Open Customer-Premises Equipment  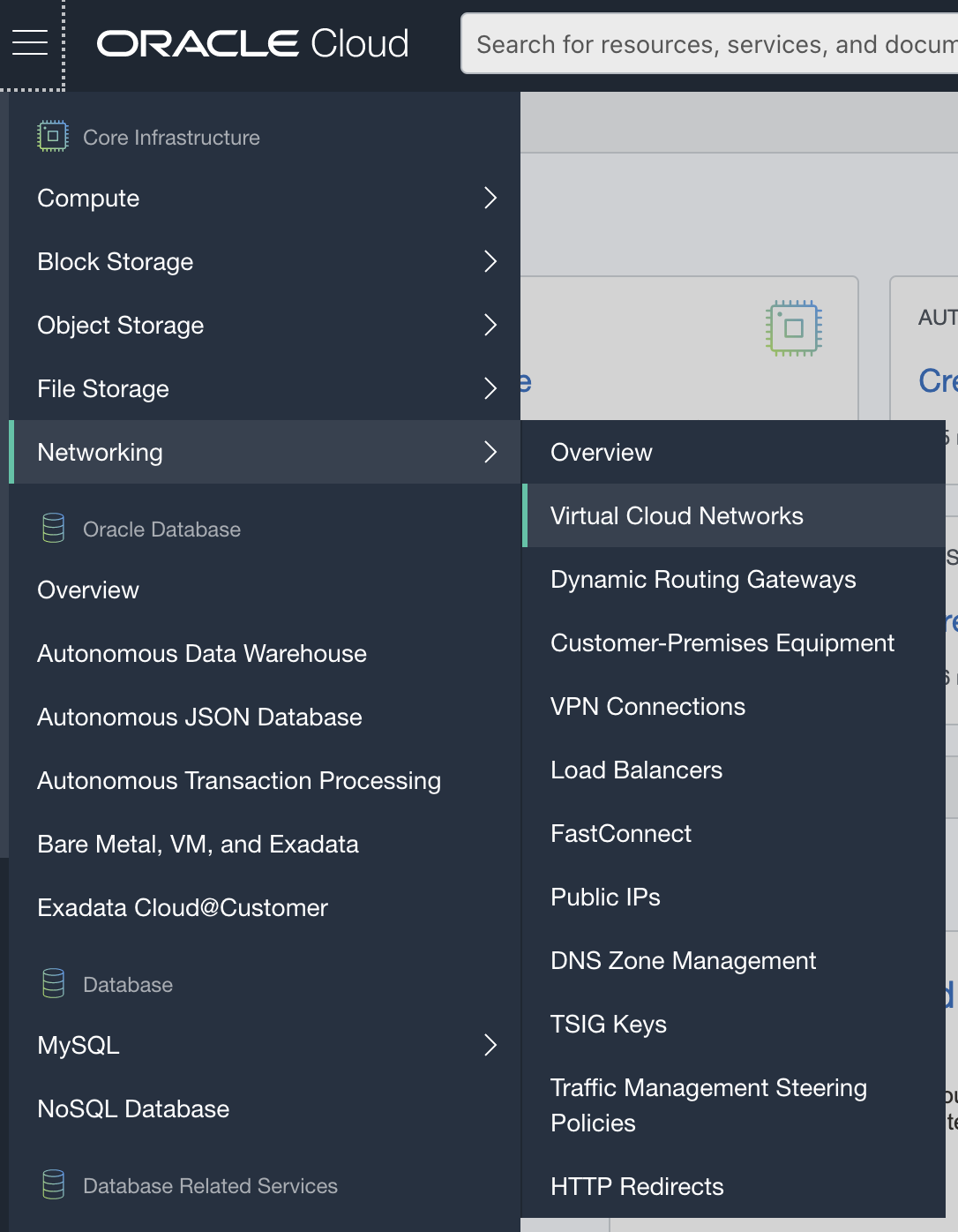(x=734, y=642)
